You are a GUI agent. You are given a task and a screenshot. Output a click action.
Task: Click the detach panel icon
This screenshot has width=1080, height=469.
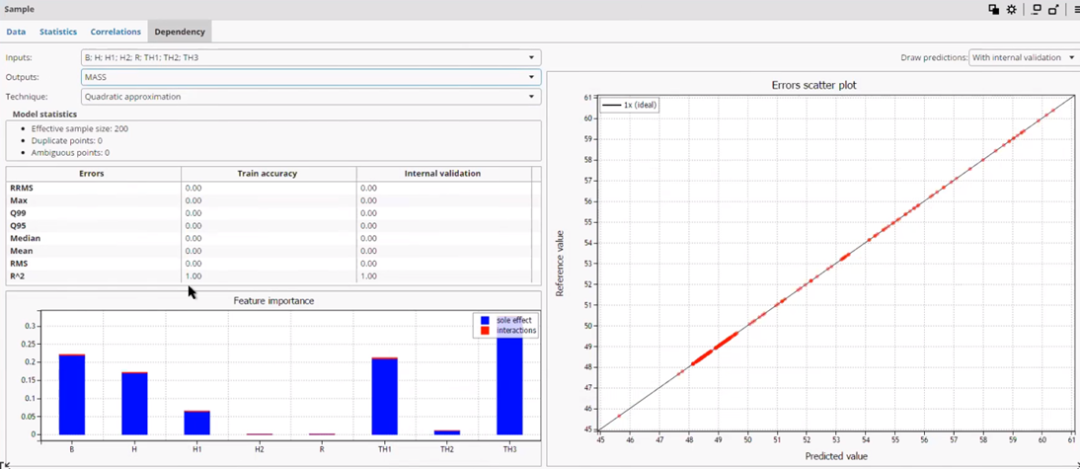(x=1053, y=10)
